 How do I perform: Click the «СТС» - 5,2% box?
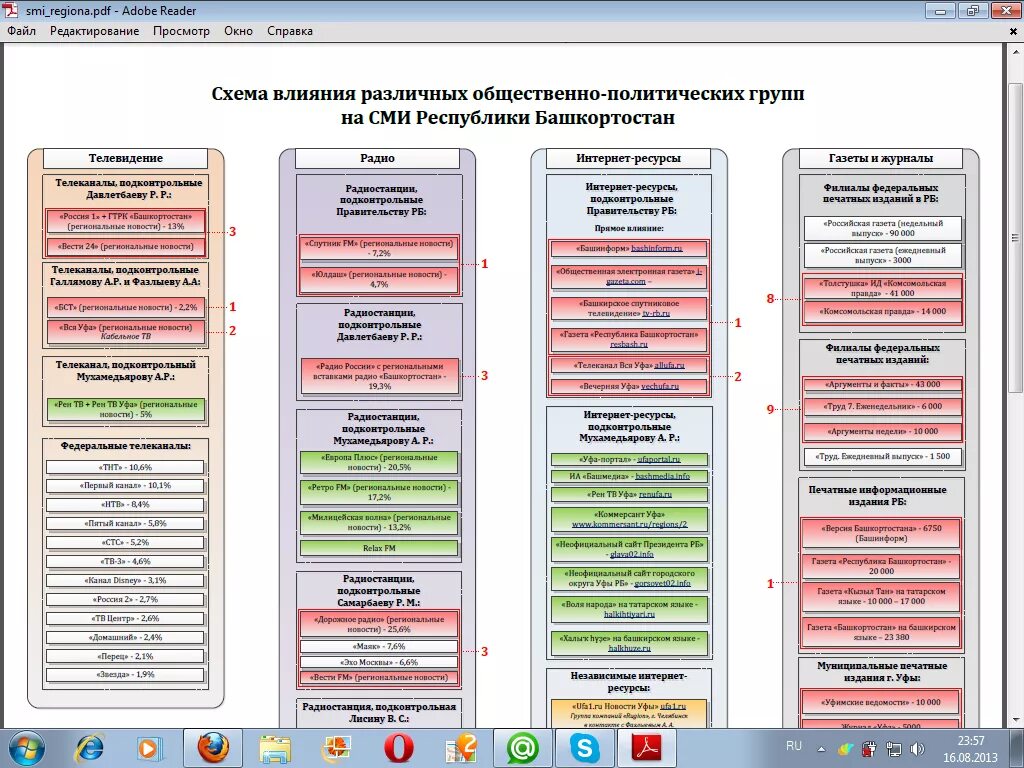point(125,543)
